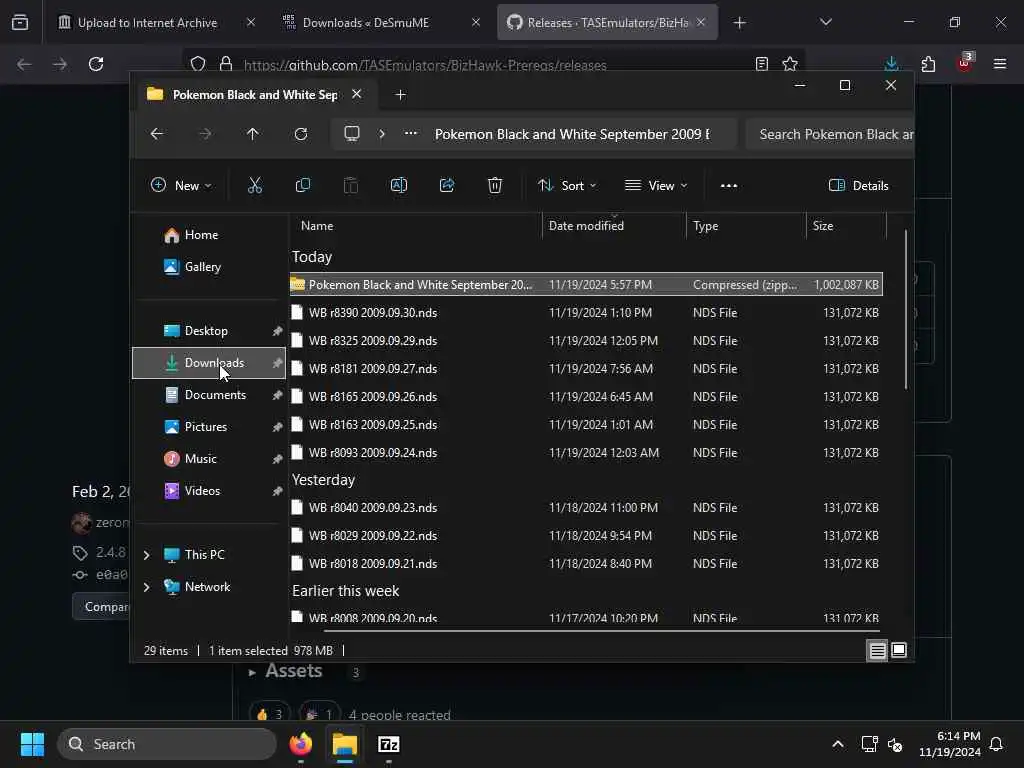Image resolution: width=1024 pixels, height=768 pixels.
Task: Go up one folder level
Action: [x=253, y=134]
